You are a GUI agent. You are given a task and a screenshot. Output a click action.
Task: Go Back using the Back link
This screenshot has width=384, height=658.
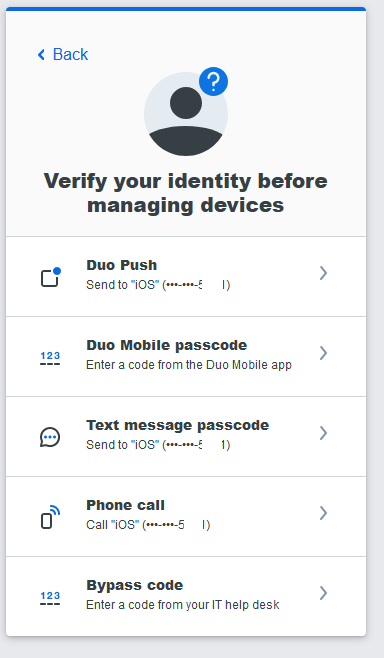[63, 55]
